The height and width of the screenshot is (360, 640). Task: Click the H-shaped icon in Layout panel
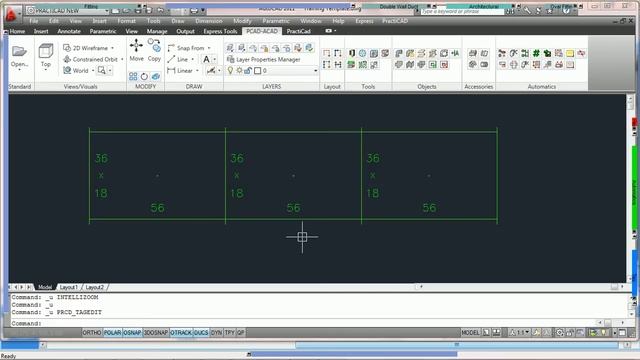click(x=338, y=64)
